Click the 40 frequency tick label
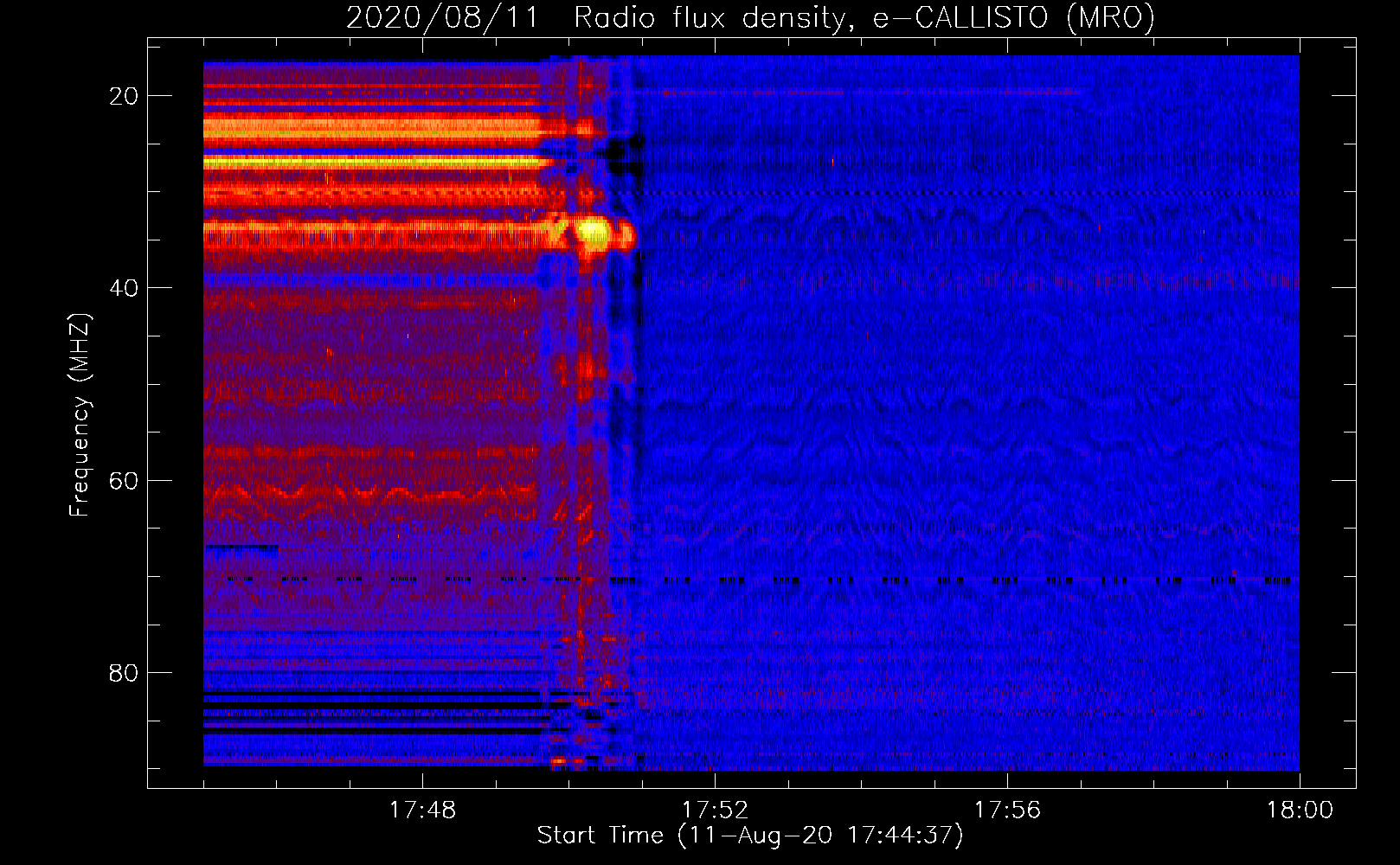The height and width of the screenshot is (865, 1400). (x=124, y=288)
